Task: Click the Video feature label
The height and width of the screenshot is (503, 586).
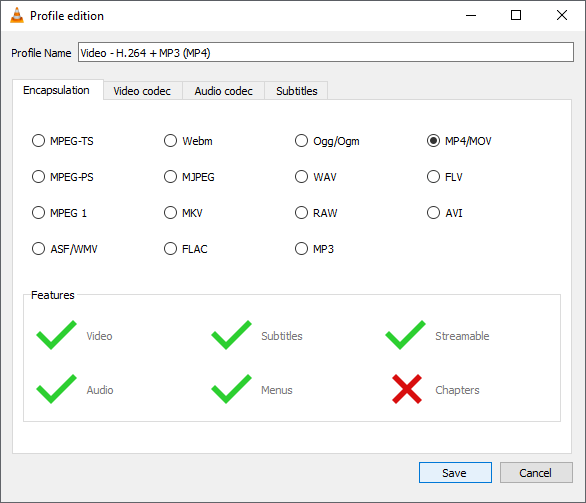Action: 99,336
